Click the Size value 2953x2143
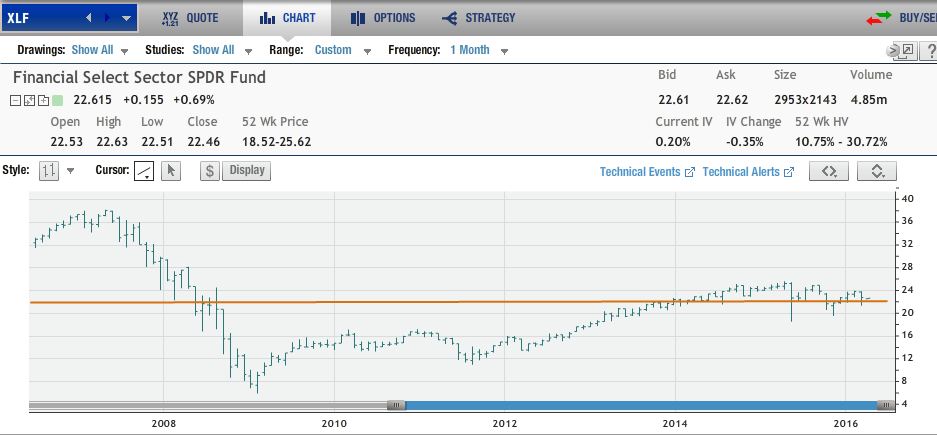Image resolution: width=937 pixels, height=435 pixels. (x=806, y=100)
